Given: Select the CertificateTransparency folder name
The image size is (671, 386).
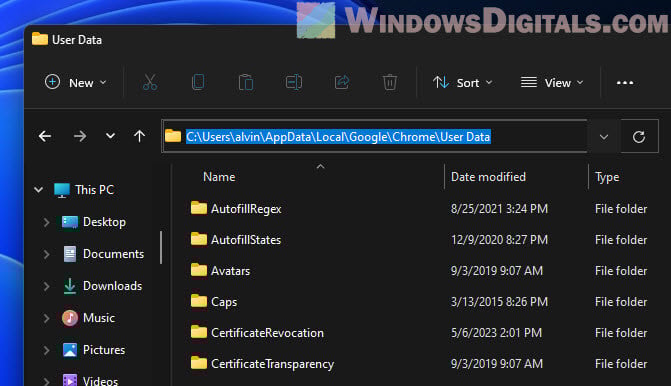Looking at the screenshot, I should pyautogui.click(x=273, y=364).
